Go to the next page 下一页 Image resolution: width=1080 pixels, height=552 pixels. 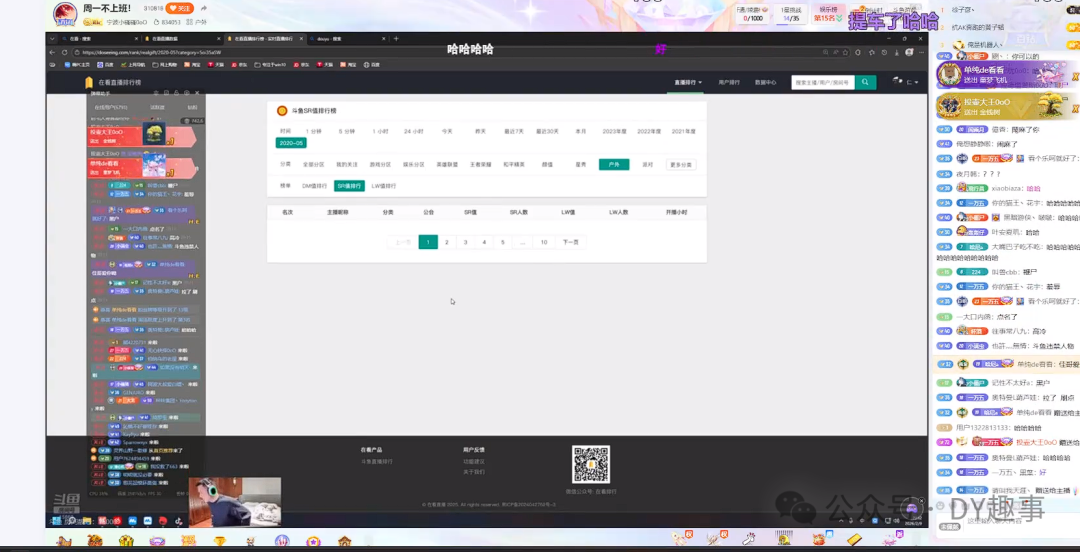coord(571,242)
